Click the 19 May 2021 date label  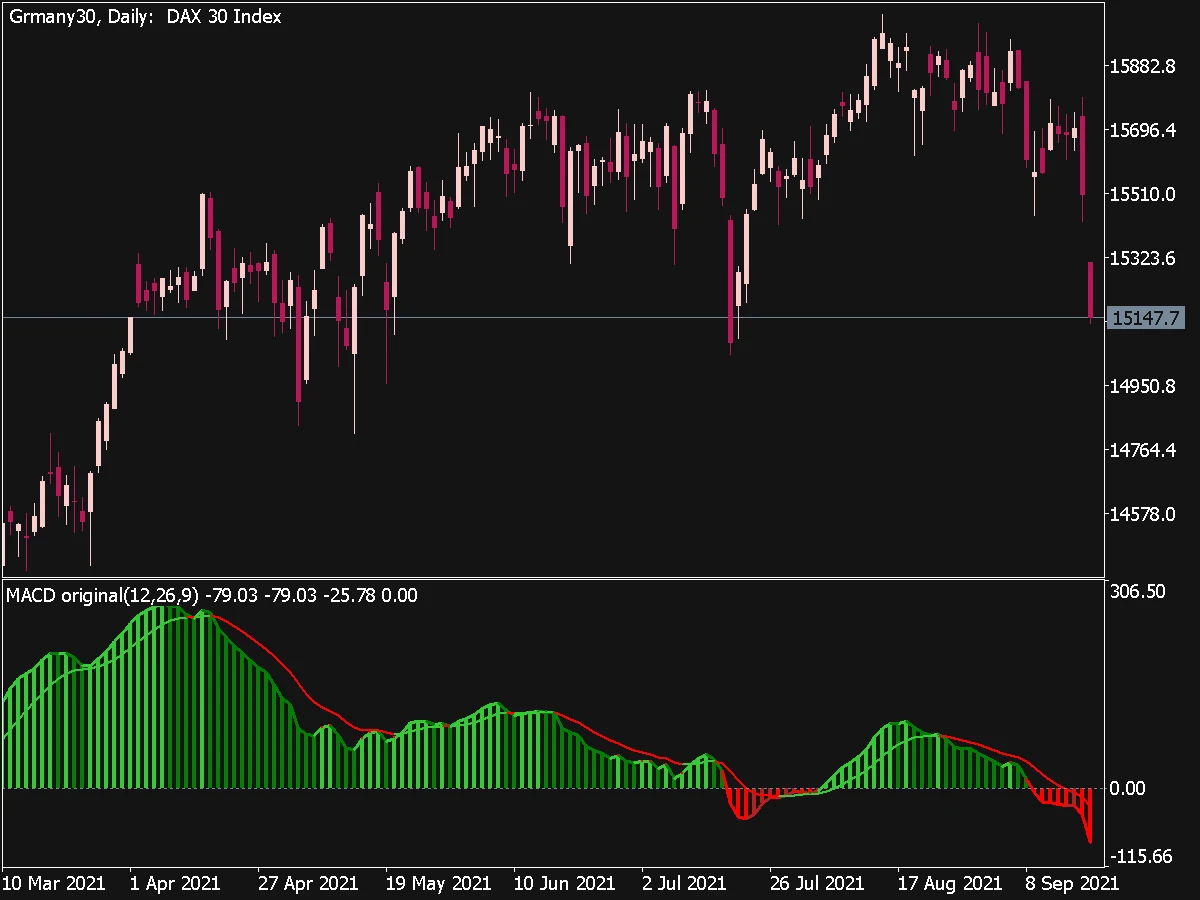coord(439,884)
